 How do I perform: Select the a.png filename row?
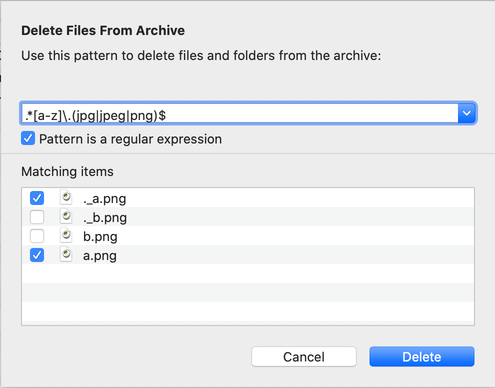click(248, 255)
